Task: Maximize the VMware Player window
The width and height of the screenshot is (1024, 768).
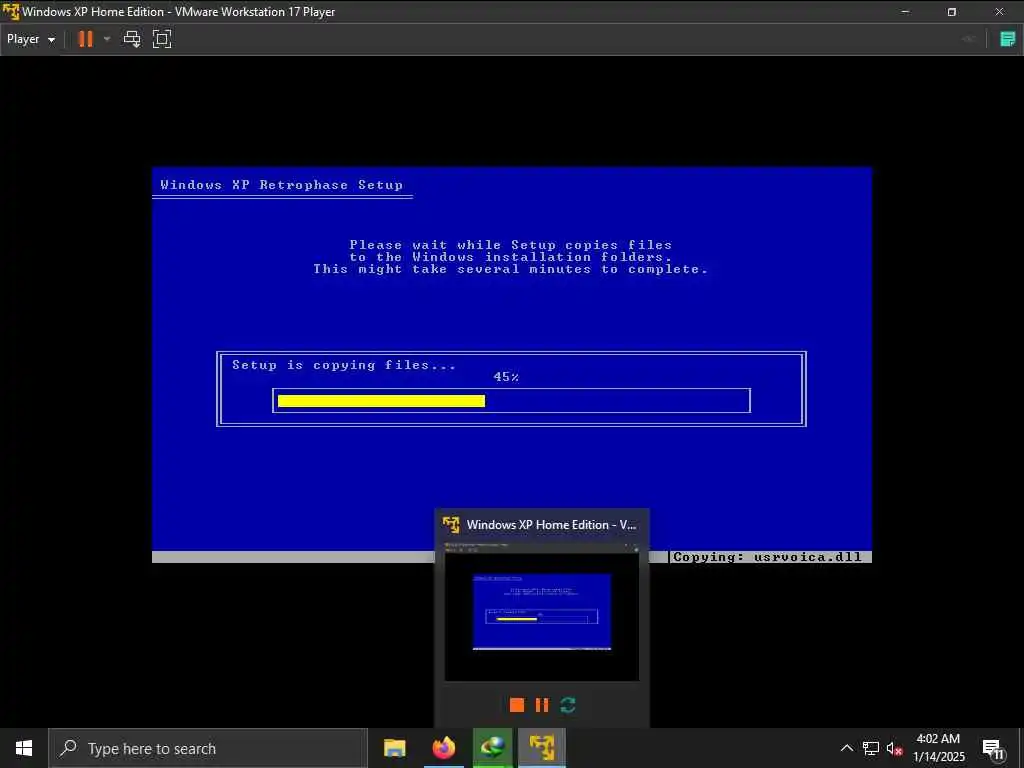Action: [952, 12]
